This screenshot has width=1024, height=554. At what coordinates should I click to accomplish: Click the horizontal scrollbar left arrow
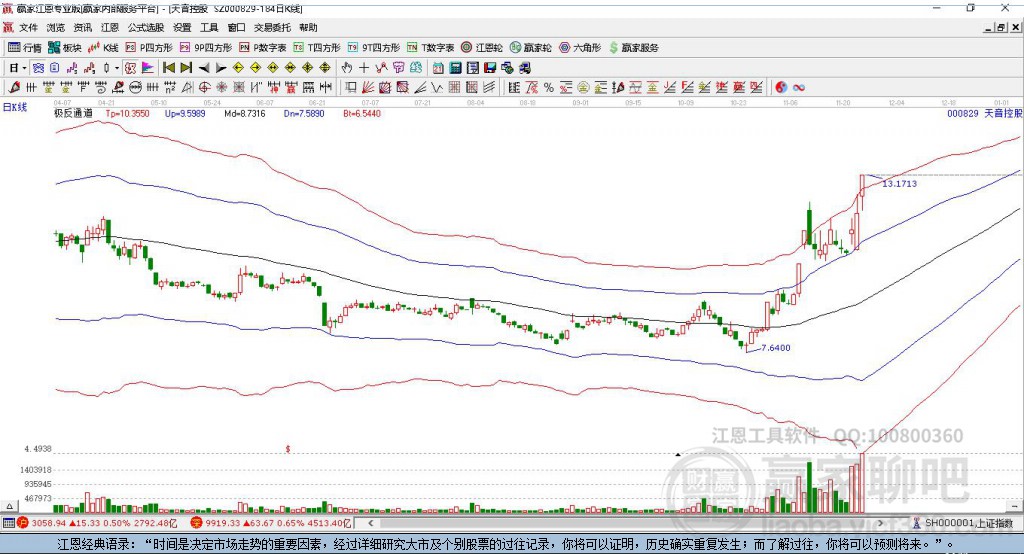pyautogui.click(x=371, y=523)
